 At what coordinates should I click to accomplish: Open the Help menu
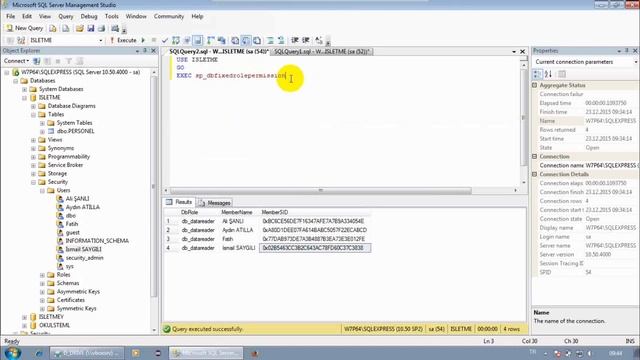(x=197, y=16)
